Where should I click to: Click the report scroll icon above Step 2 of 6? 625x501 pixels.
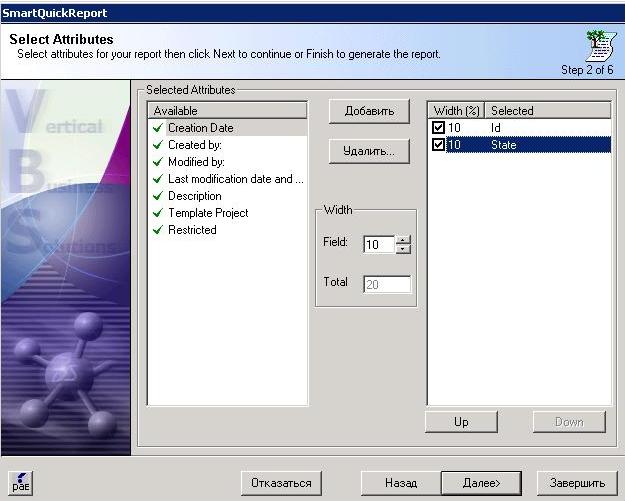tap(601, 45)
